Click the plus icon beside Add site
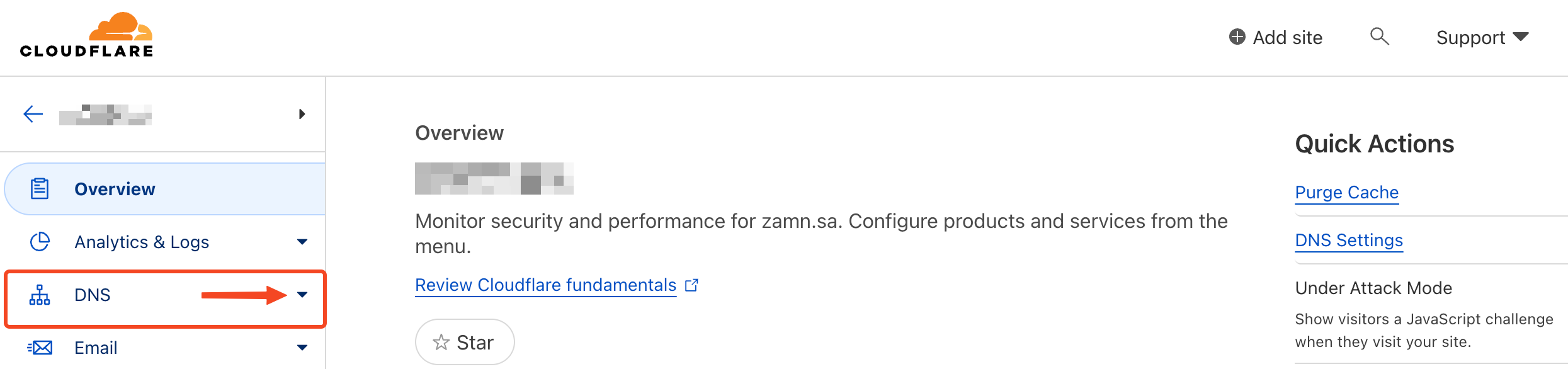This screenshot has width=1568, height=369. pyautogui.click(x=1237, y=37)
